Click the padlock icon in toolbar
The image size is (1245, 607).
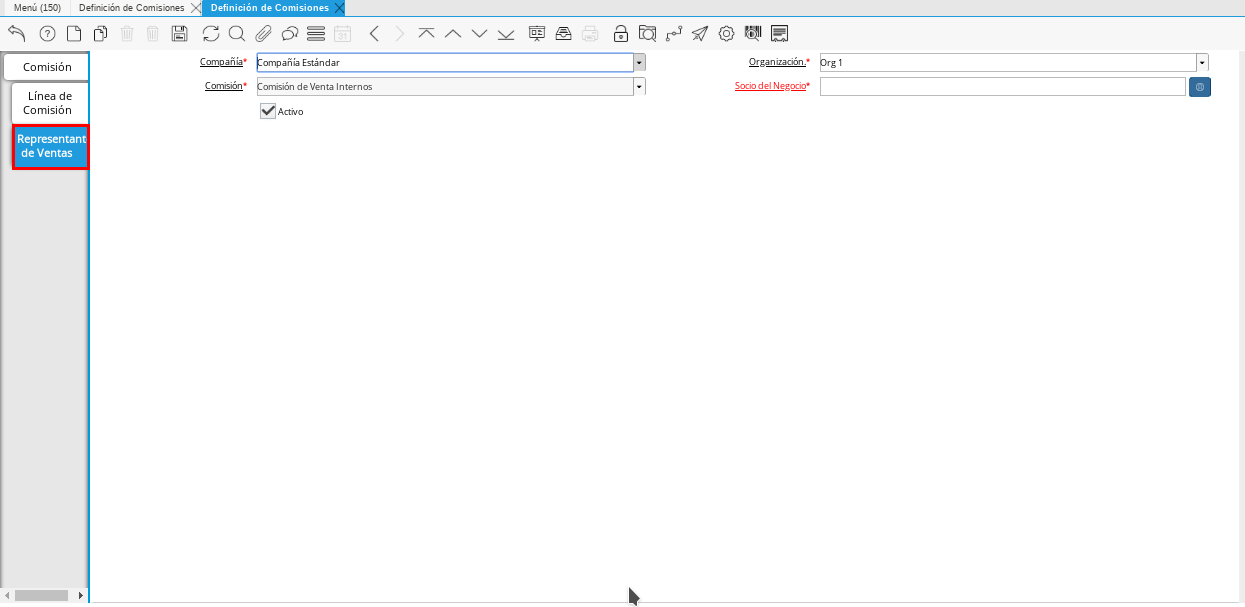click(x=621, y=33)
